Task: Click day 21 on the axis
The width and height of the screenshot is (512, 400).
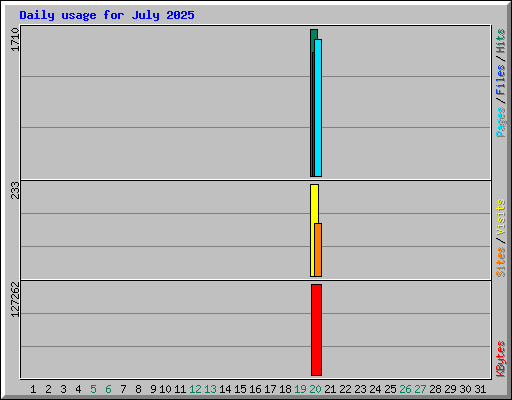Action: 330,389
